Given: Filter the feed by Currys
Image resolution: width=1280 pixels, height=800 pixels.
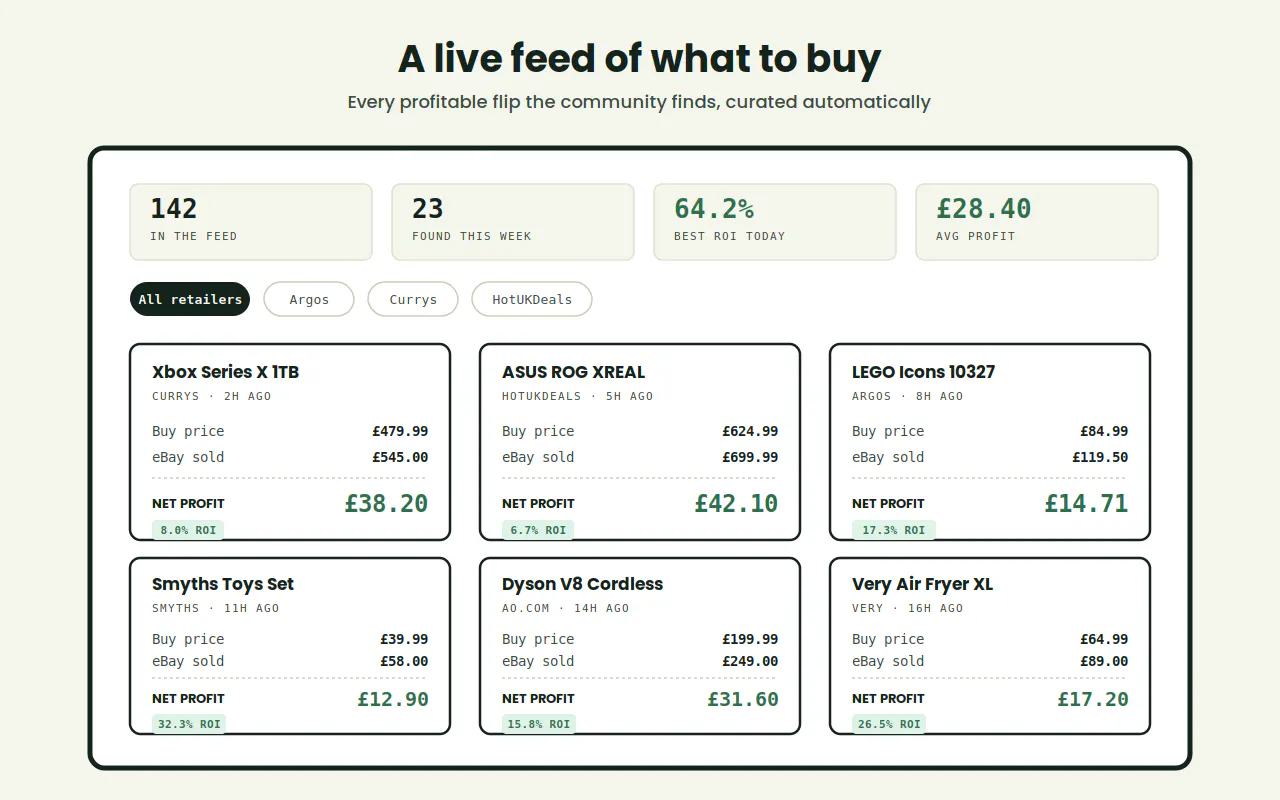Looking at the screenshot, I should coord(413,299).
